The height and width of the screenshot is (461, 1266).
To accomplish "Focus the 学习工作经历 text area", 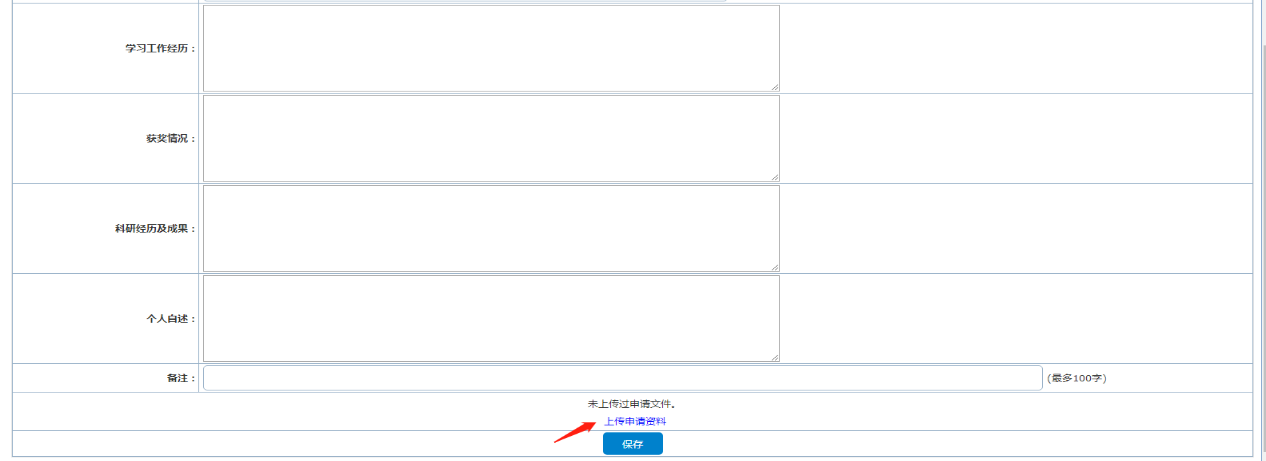I will pos(491,48).
